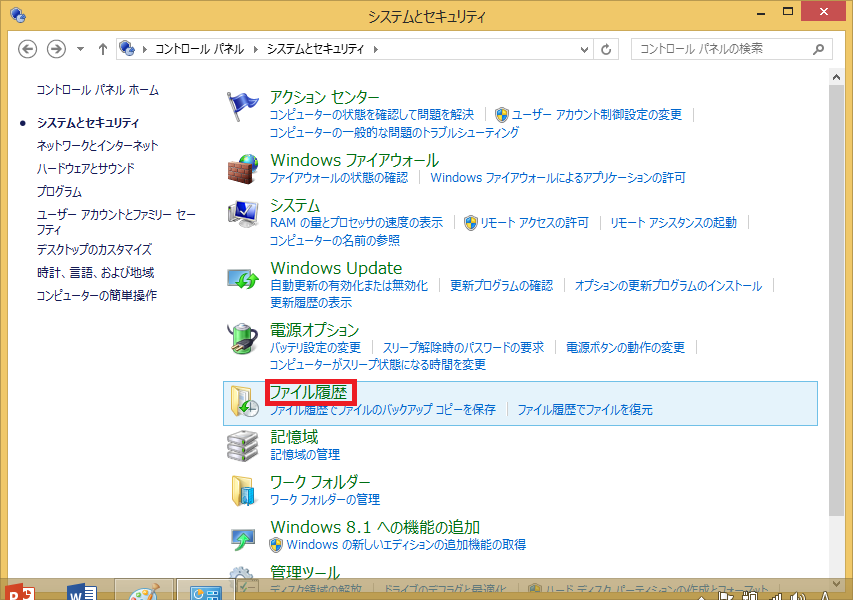
Task: Open the ファイル履歴 heading link
Action: tap(308, 392)
